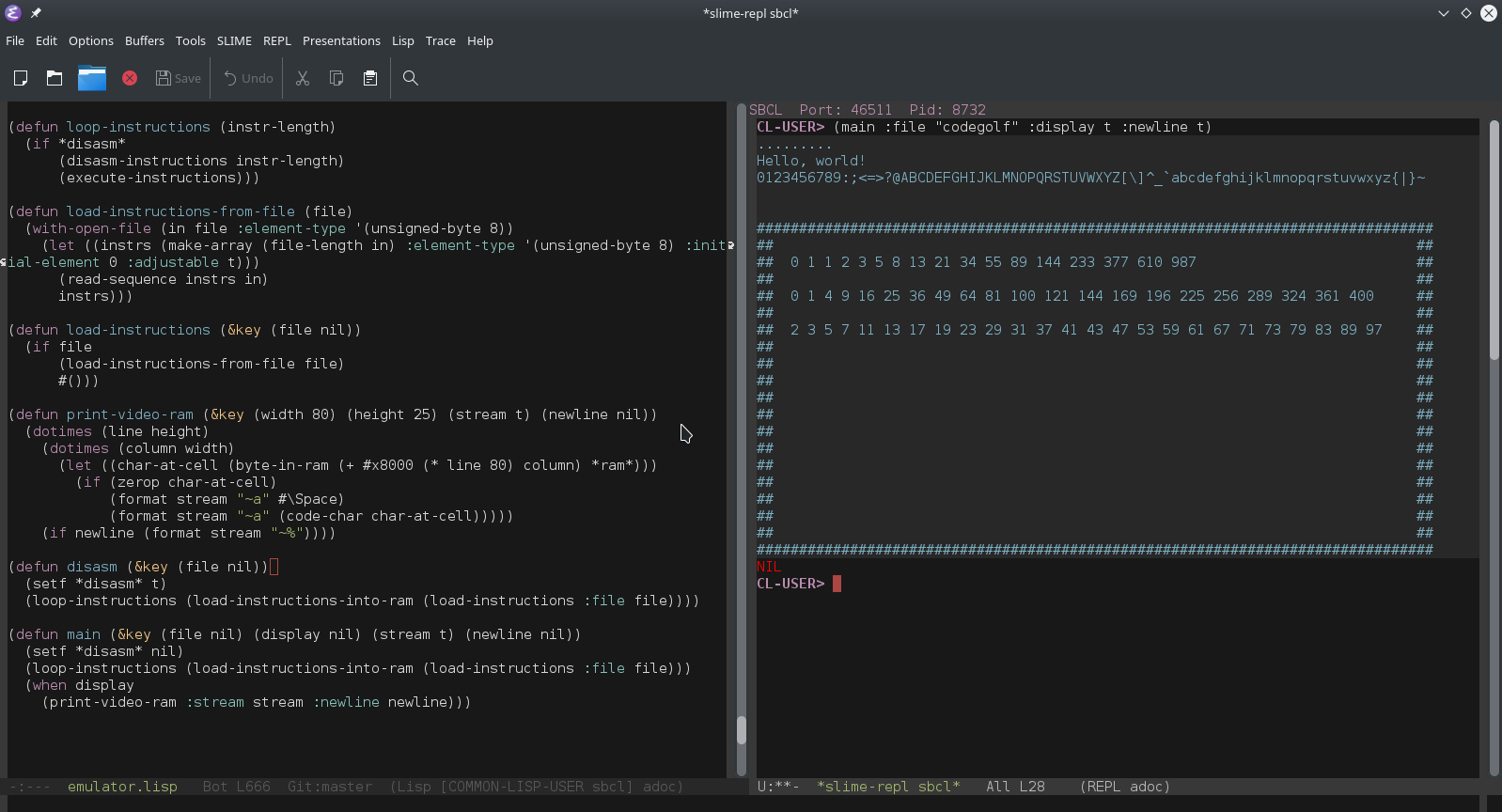
Task: Click the Cut scissors icon
Action: pos(303,78)
